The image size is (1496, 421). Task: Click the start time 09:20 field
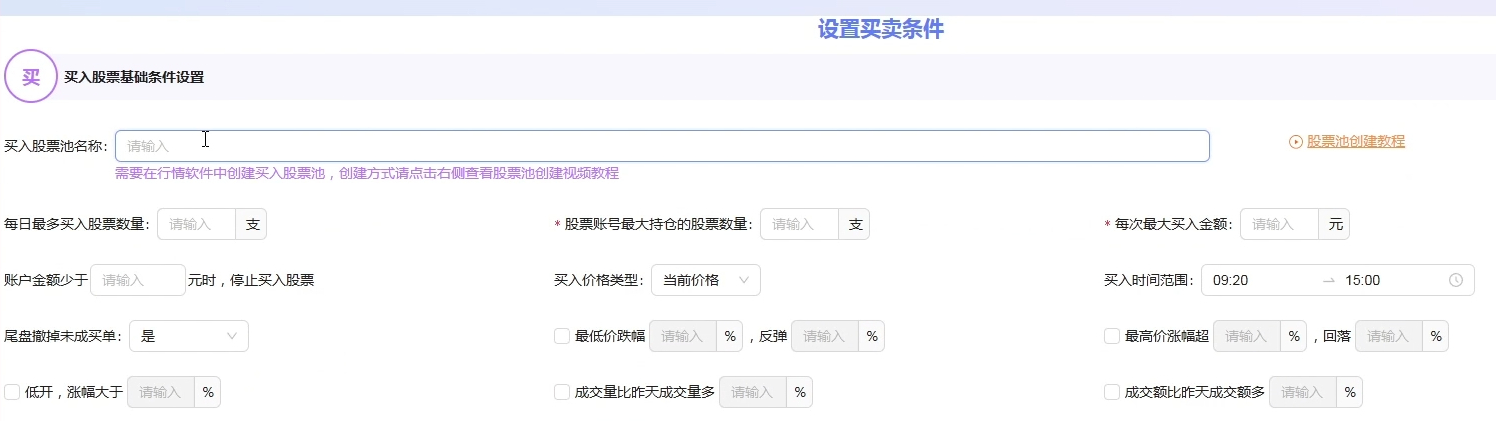1260,280
